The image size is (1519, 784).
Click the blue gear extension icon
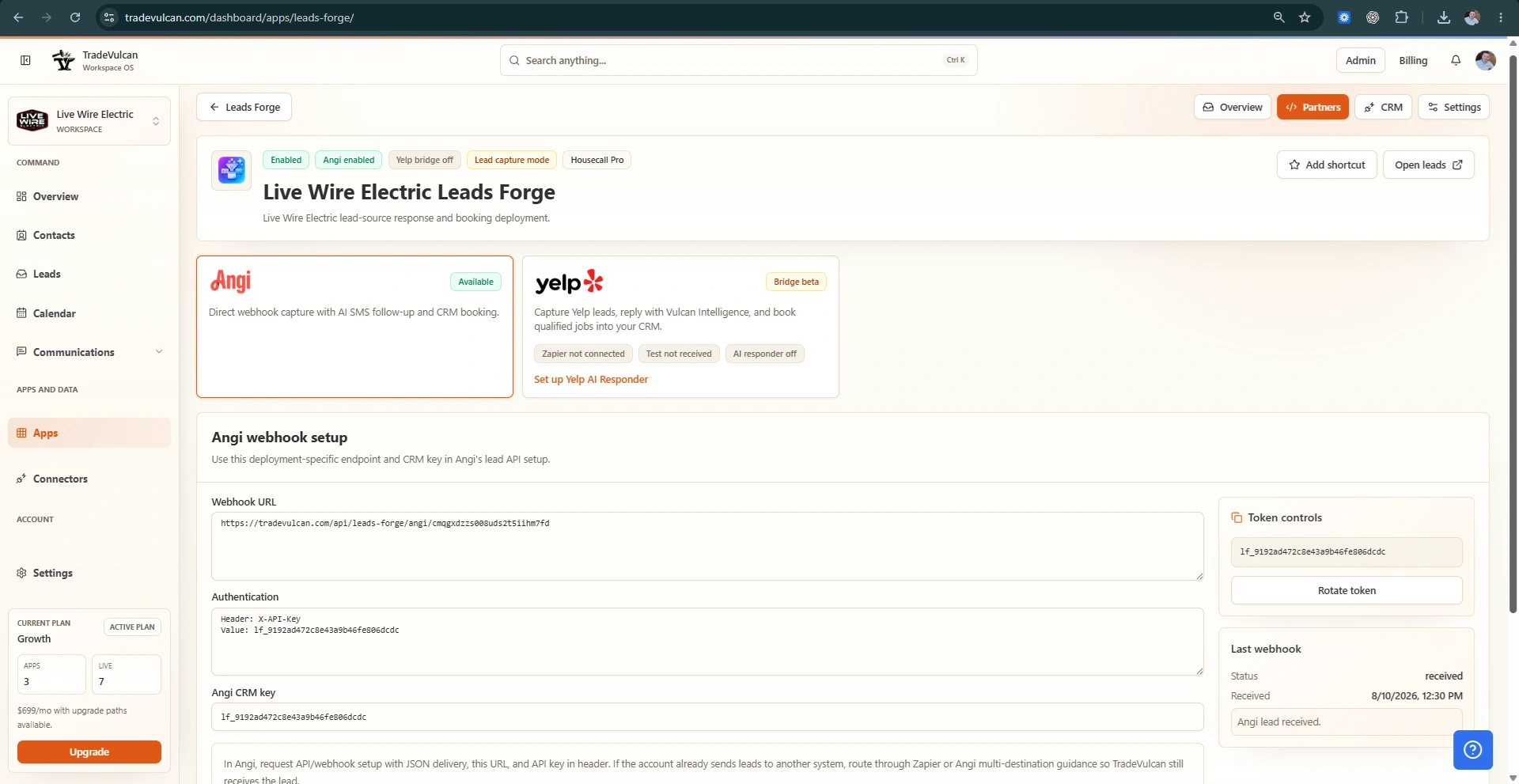(x=1344, y=17)
